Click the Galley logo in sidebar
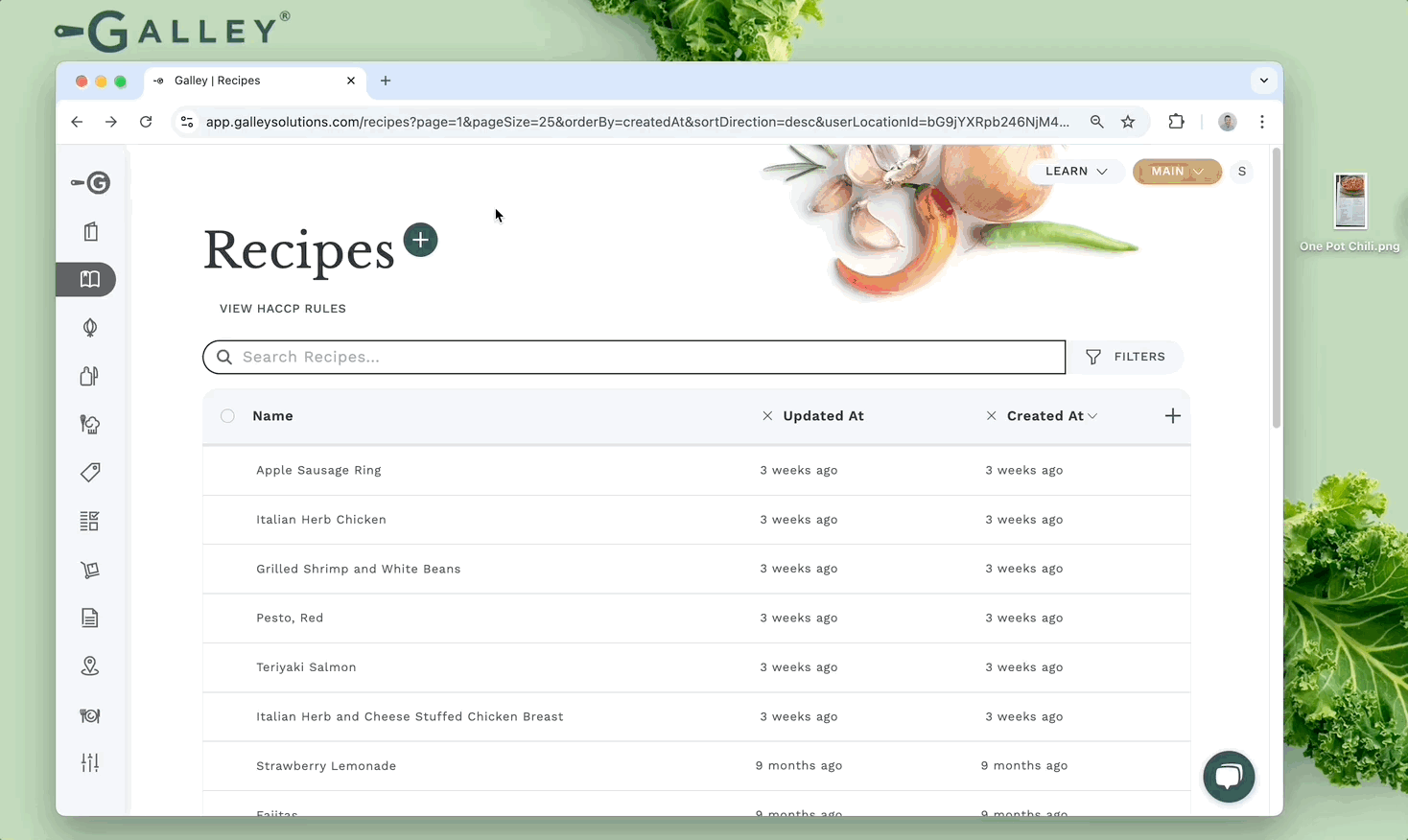Viewport: 1408px width, 840px height. click(x=91, y=182)
